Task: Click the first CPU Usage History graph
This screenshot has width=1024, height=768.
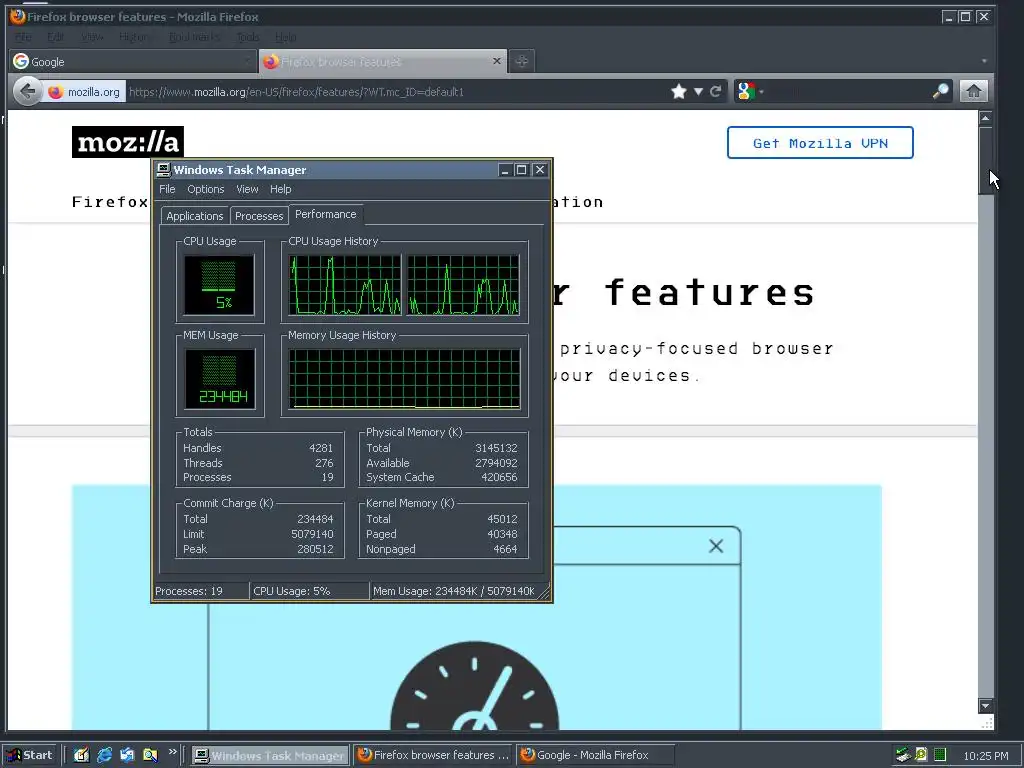Action: tap(345, 285)
